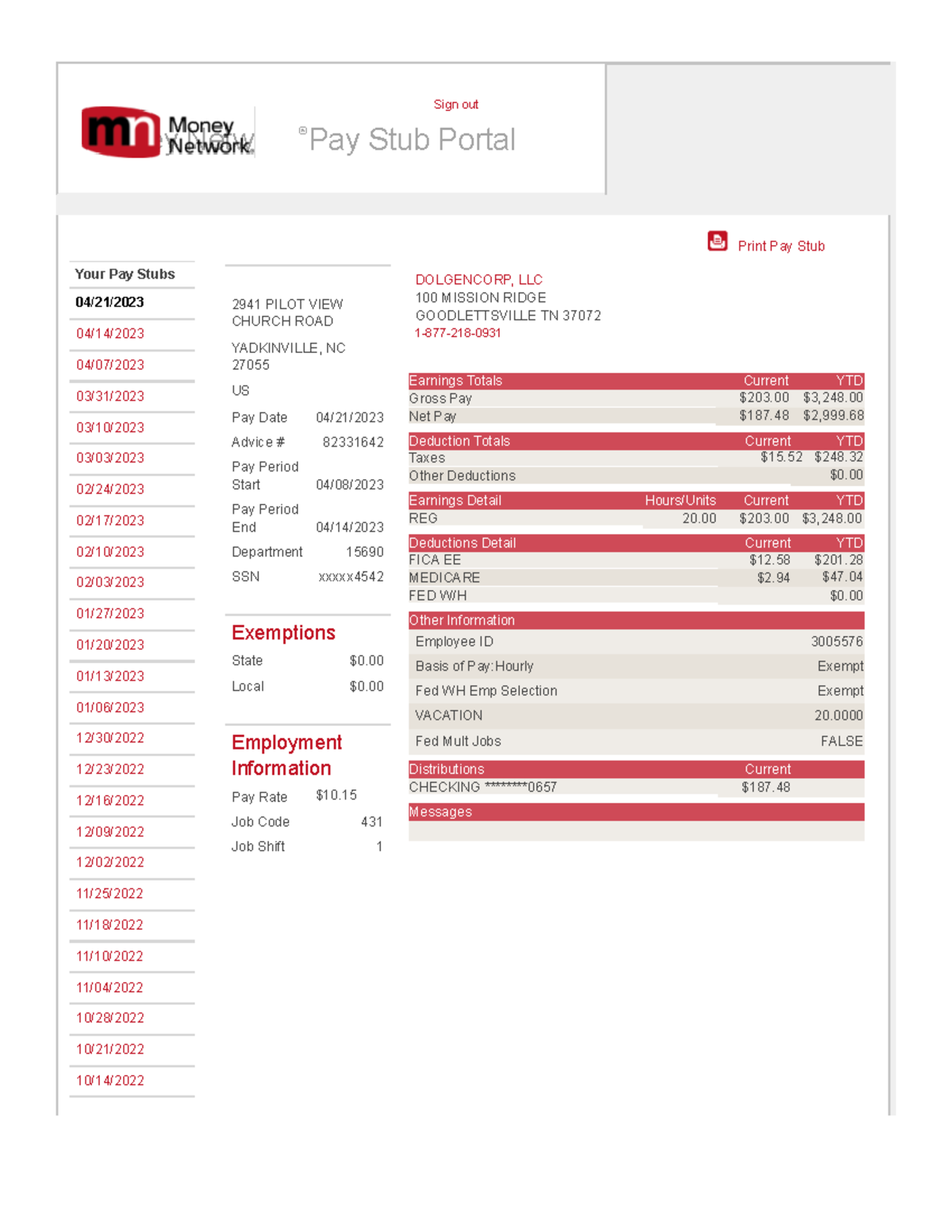Open the Print Pay Stub link
The height and width of the screenshot is (1232, 952).
[x=781, y=246]
